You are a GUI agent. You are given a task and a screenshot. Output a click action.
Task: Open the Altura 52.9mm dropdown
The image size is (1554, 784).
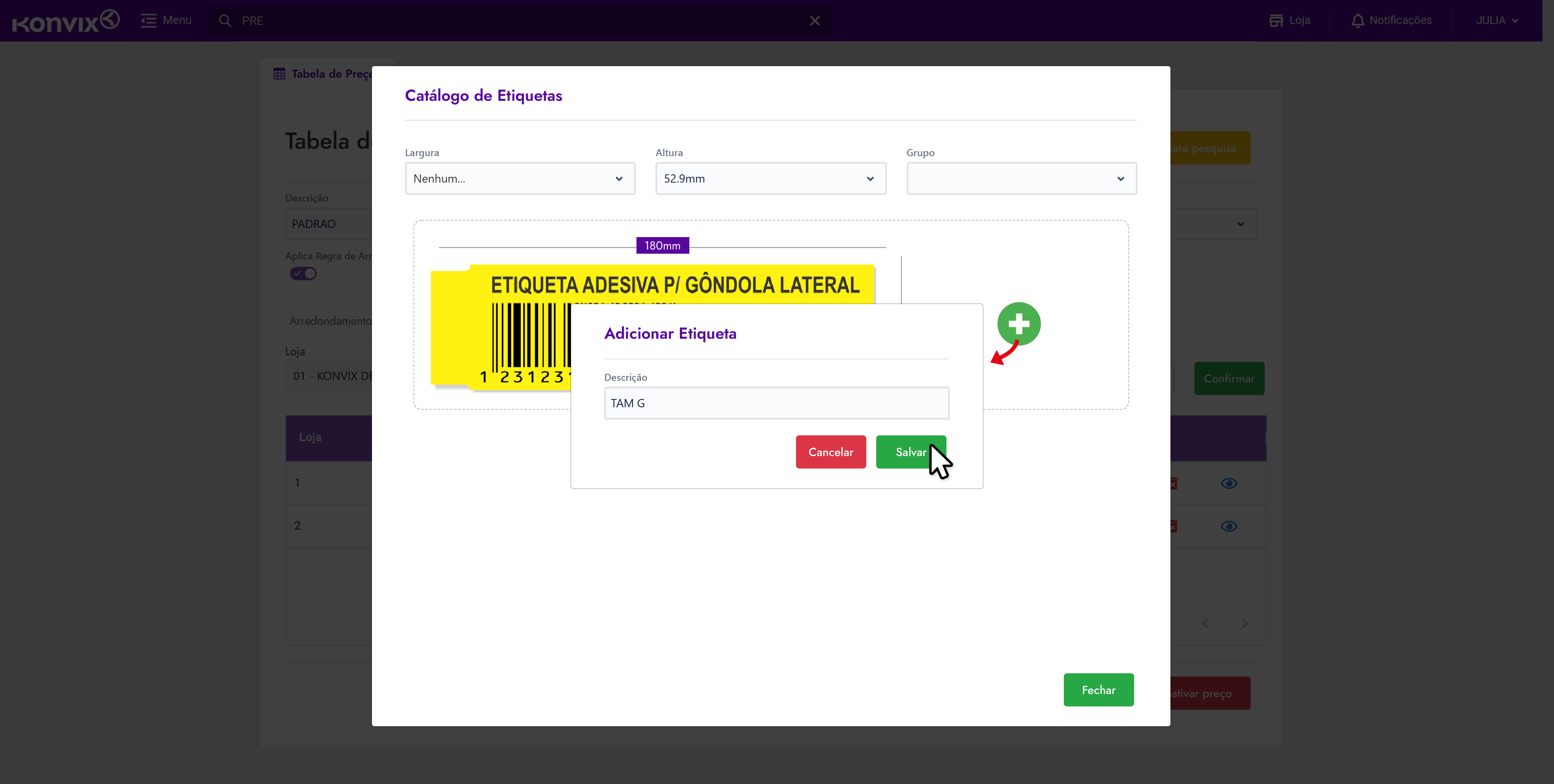point(770,178)
